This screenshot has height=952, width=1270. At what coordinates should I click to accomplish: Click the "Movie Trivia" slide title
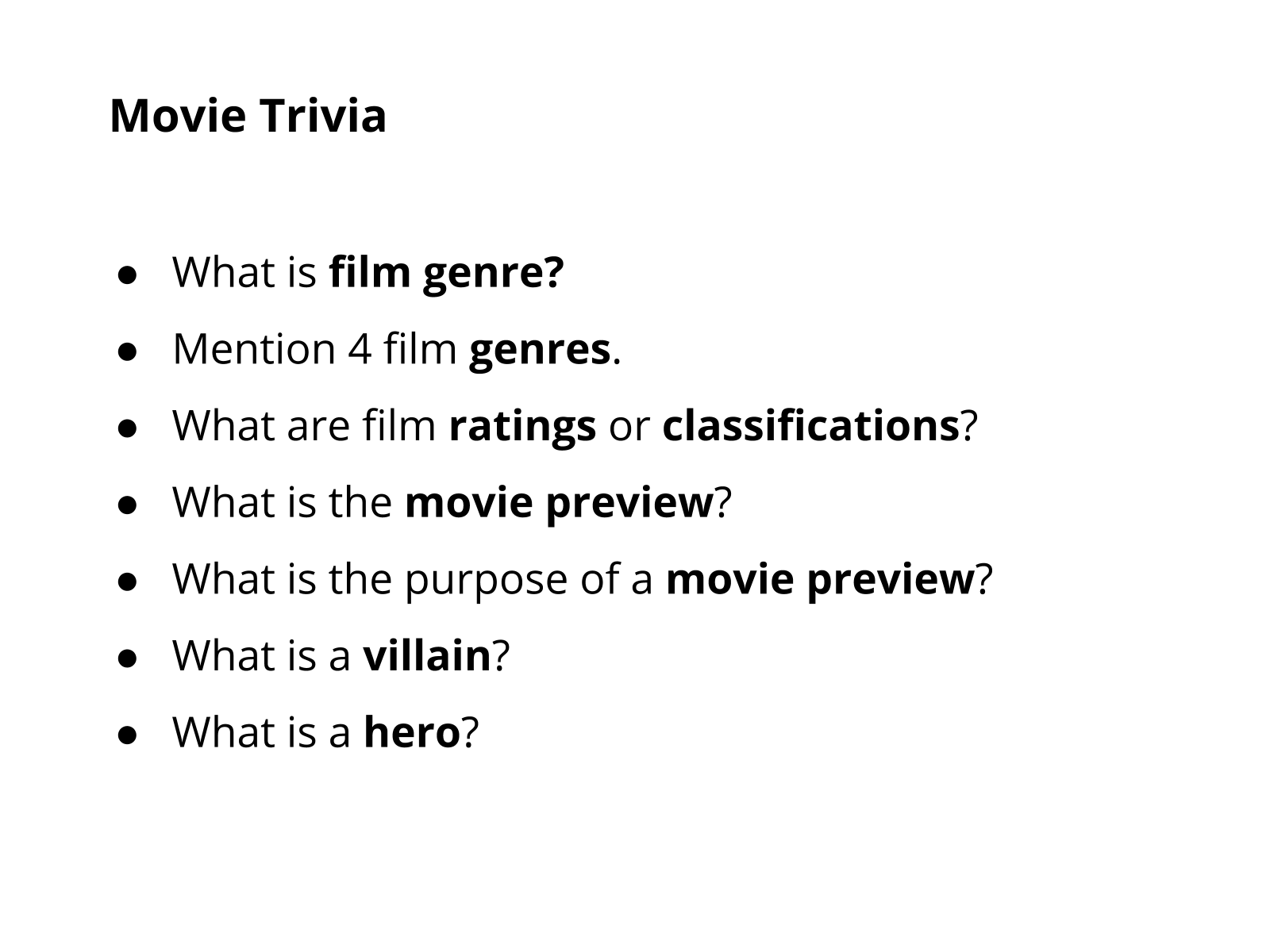pos(248,116)
